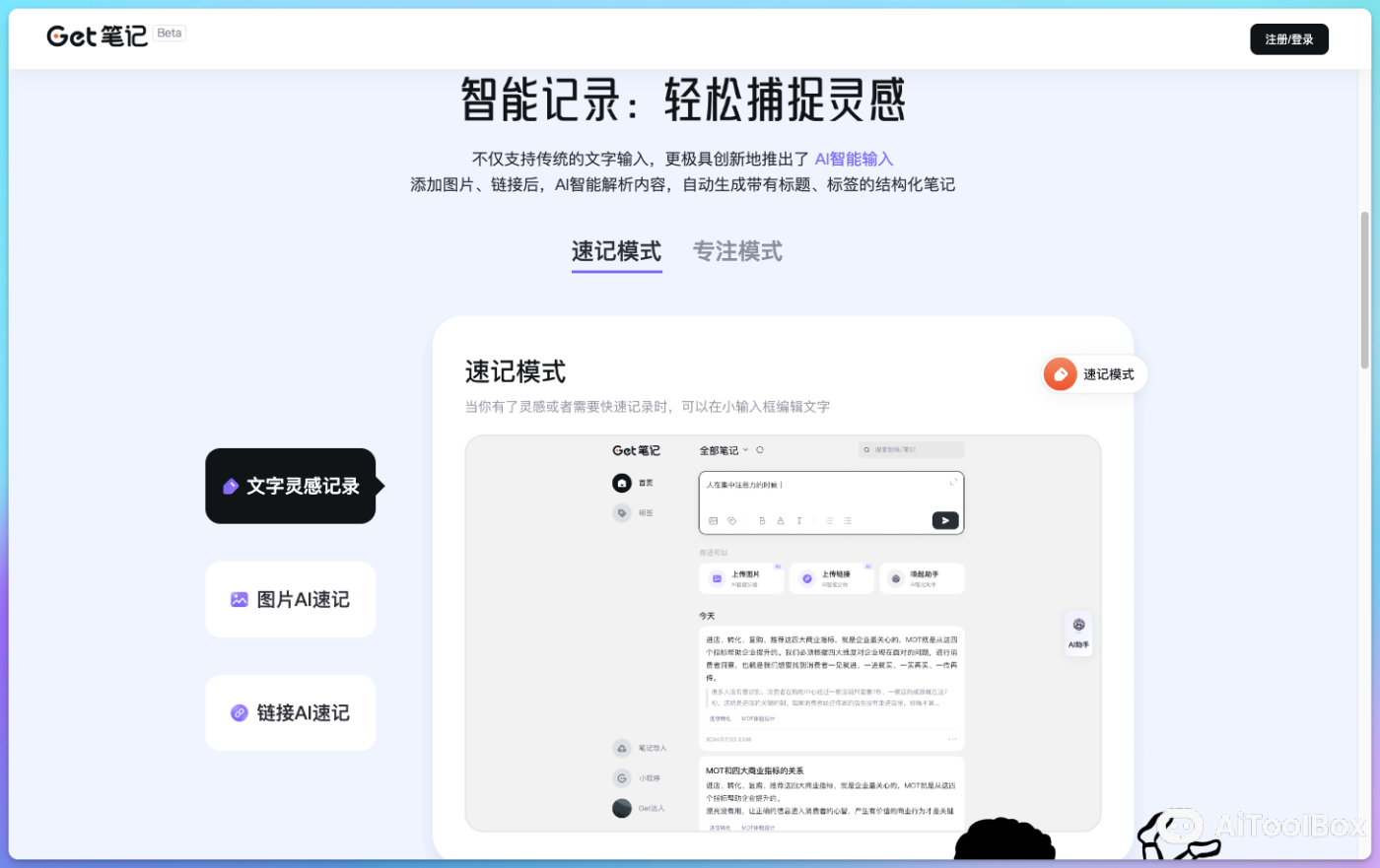1380x868 pixels.
Task: Click the send arrow in the note input
Action: point(945,520)
